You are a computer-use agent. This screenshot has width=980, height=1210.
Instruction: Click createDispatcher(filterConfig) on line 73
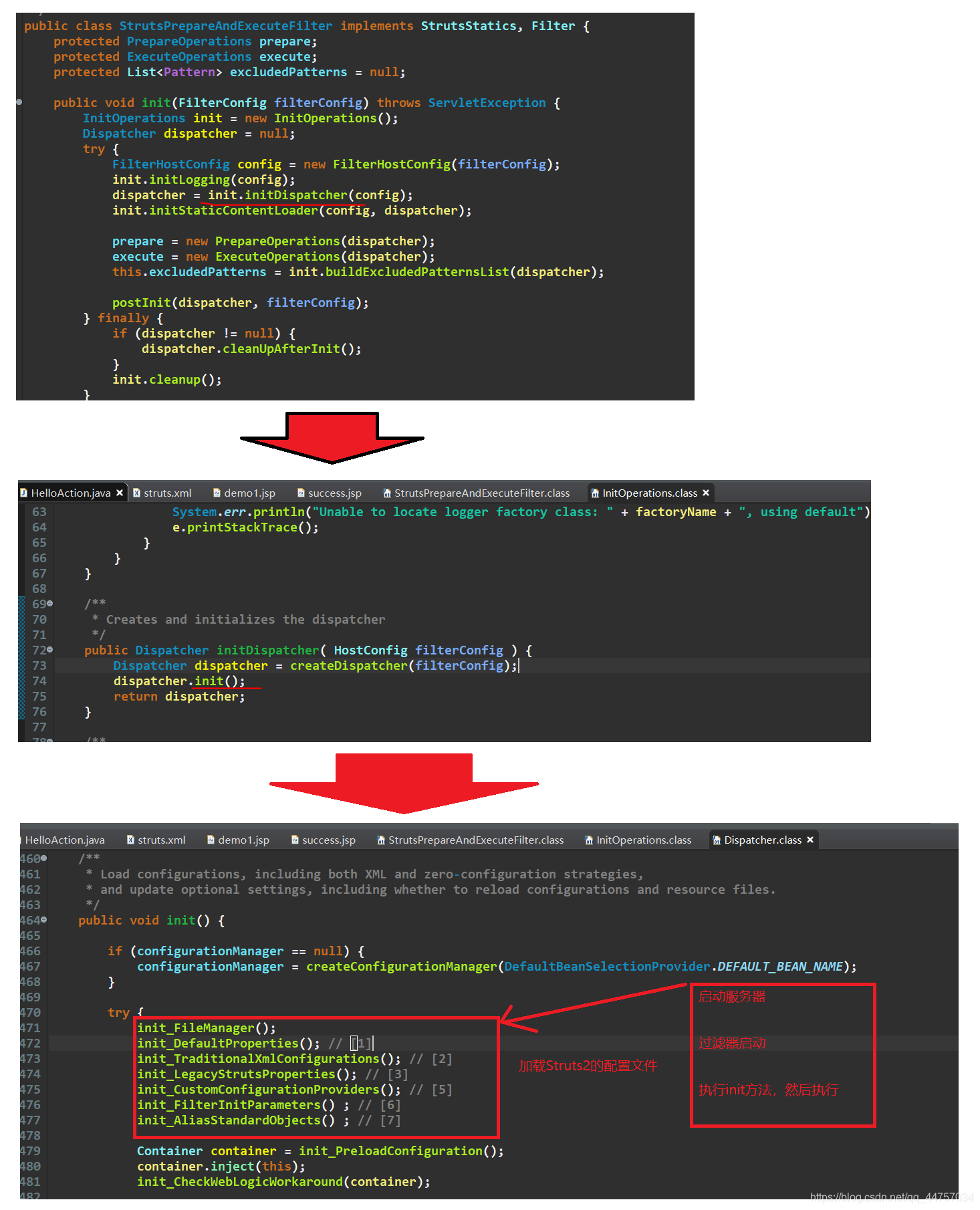click(400, 666)
